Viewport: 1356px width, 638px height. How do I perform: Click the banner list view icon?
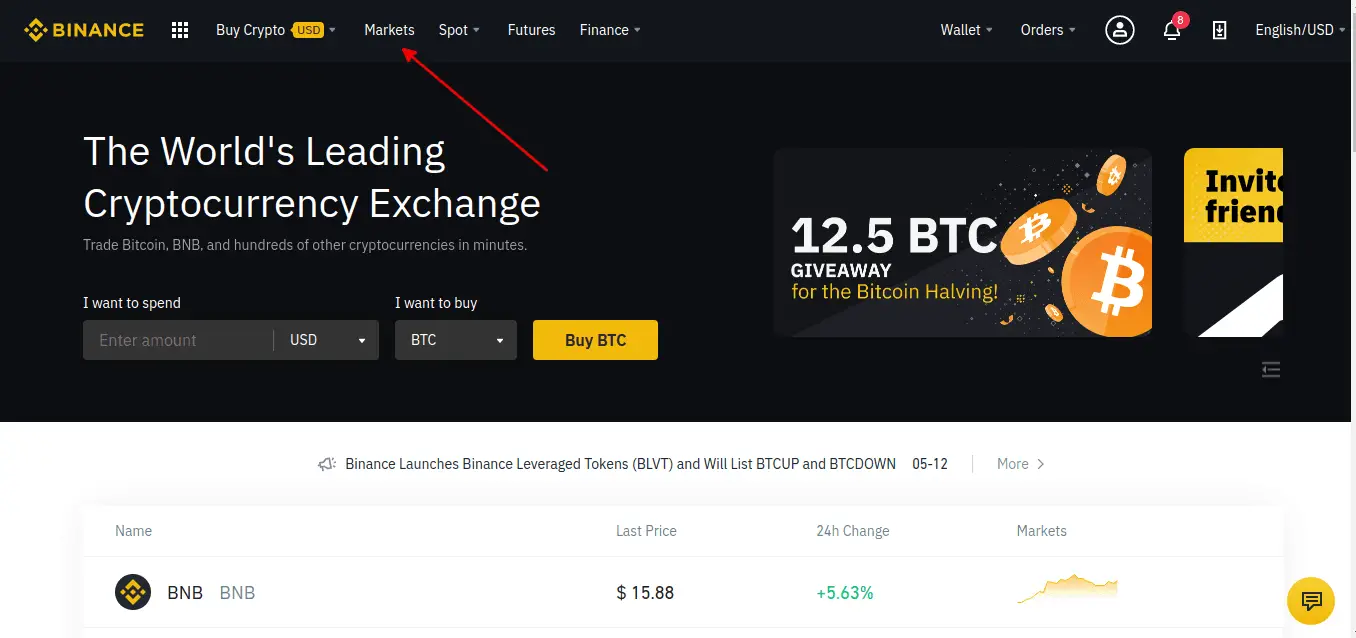coord(1271,370)
